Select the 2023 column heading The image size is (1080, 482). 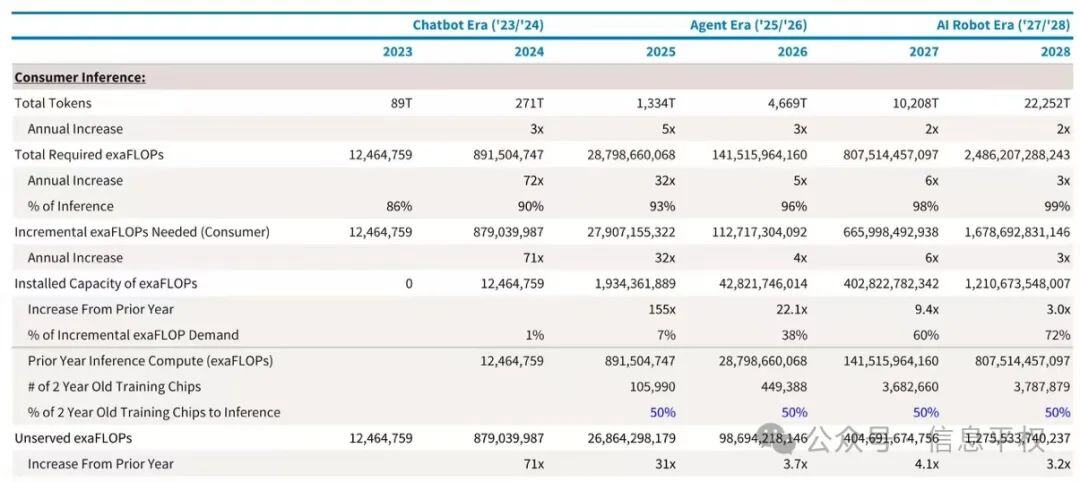click(x=397, y=52)
